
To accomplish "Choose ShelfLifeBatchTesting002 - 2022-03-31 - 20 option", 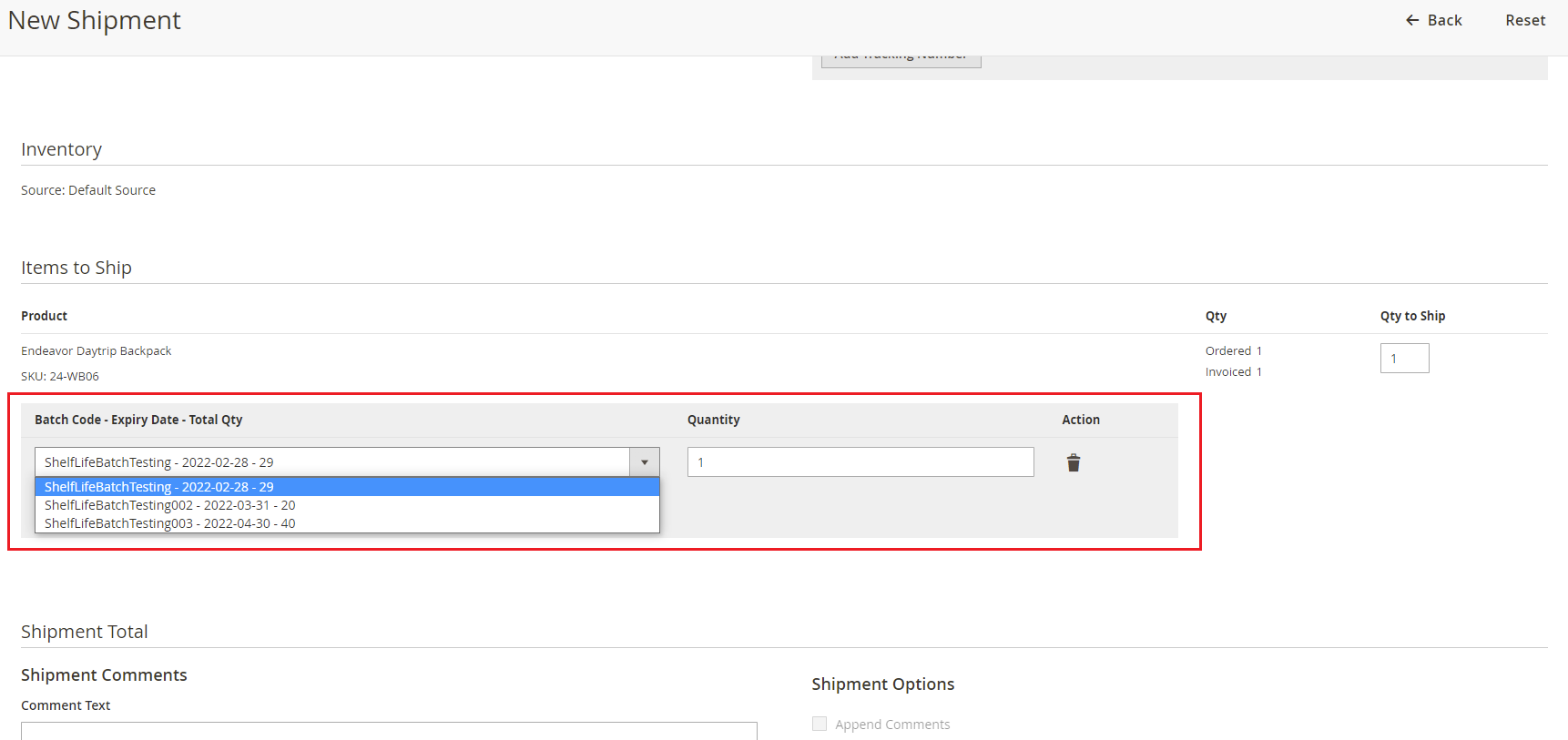I will [170, 505].
